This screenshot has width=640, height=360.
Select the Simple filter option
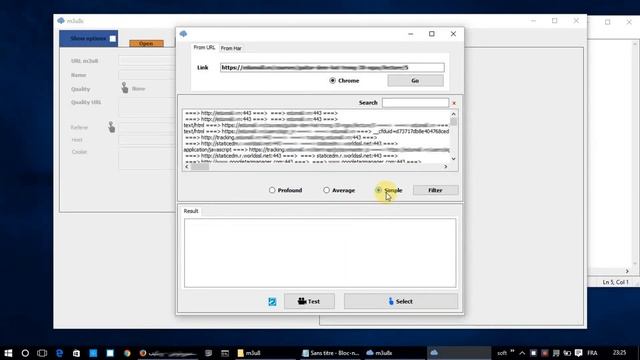pos(389,190)
